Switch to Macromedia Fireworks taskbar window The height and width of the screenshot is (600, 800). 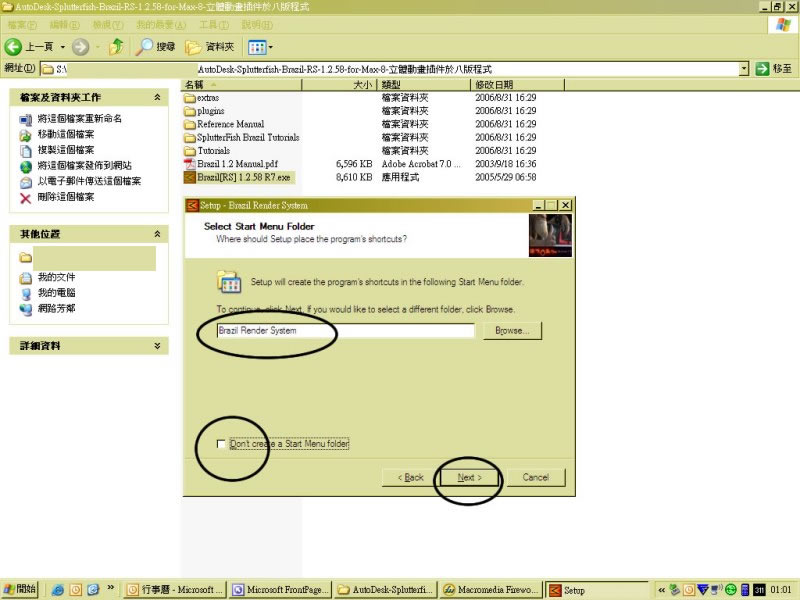(x=491, y=590)
